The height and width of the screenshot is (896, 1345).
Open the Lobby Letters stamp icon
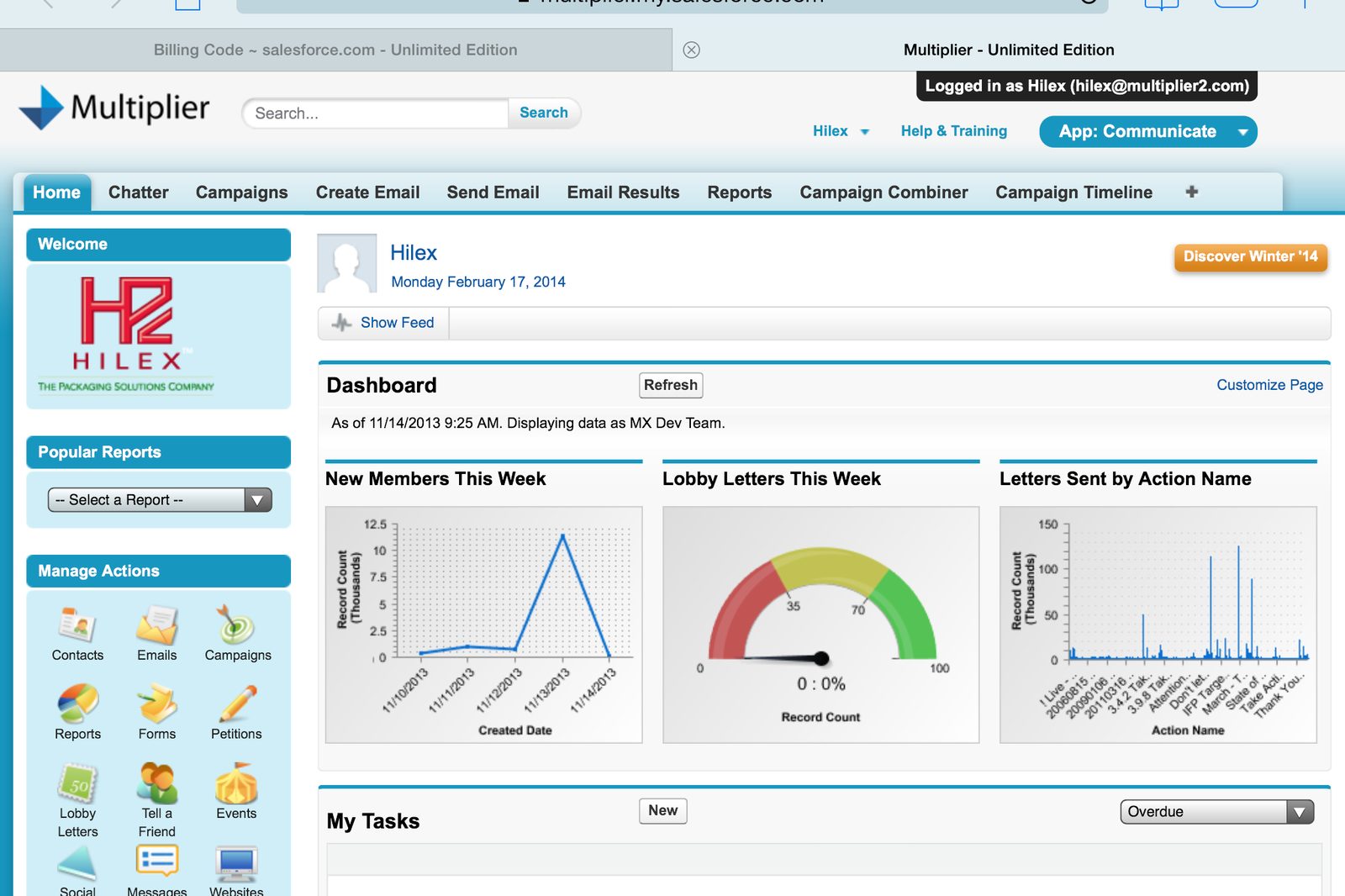[77, 783]
